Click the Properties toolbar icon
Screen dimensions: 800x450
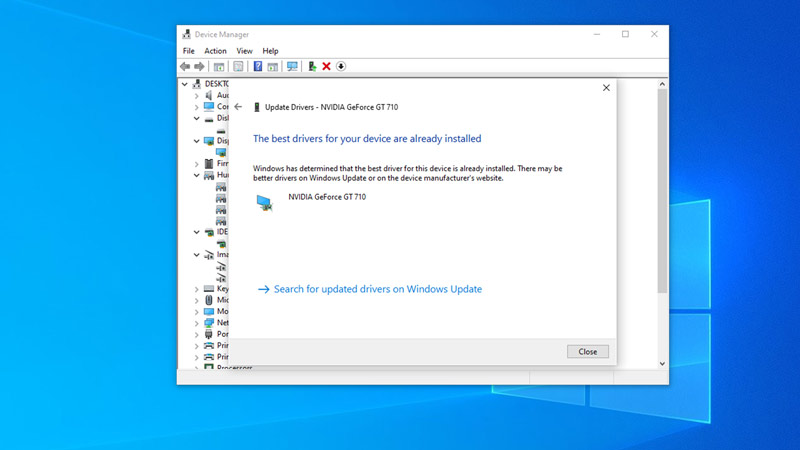[x=238, y=66]
